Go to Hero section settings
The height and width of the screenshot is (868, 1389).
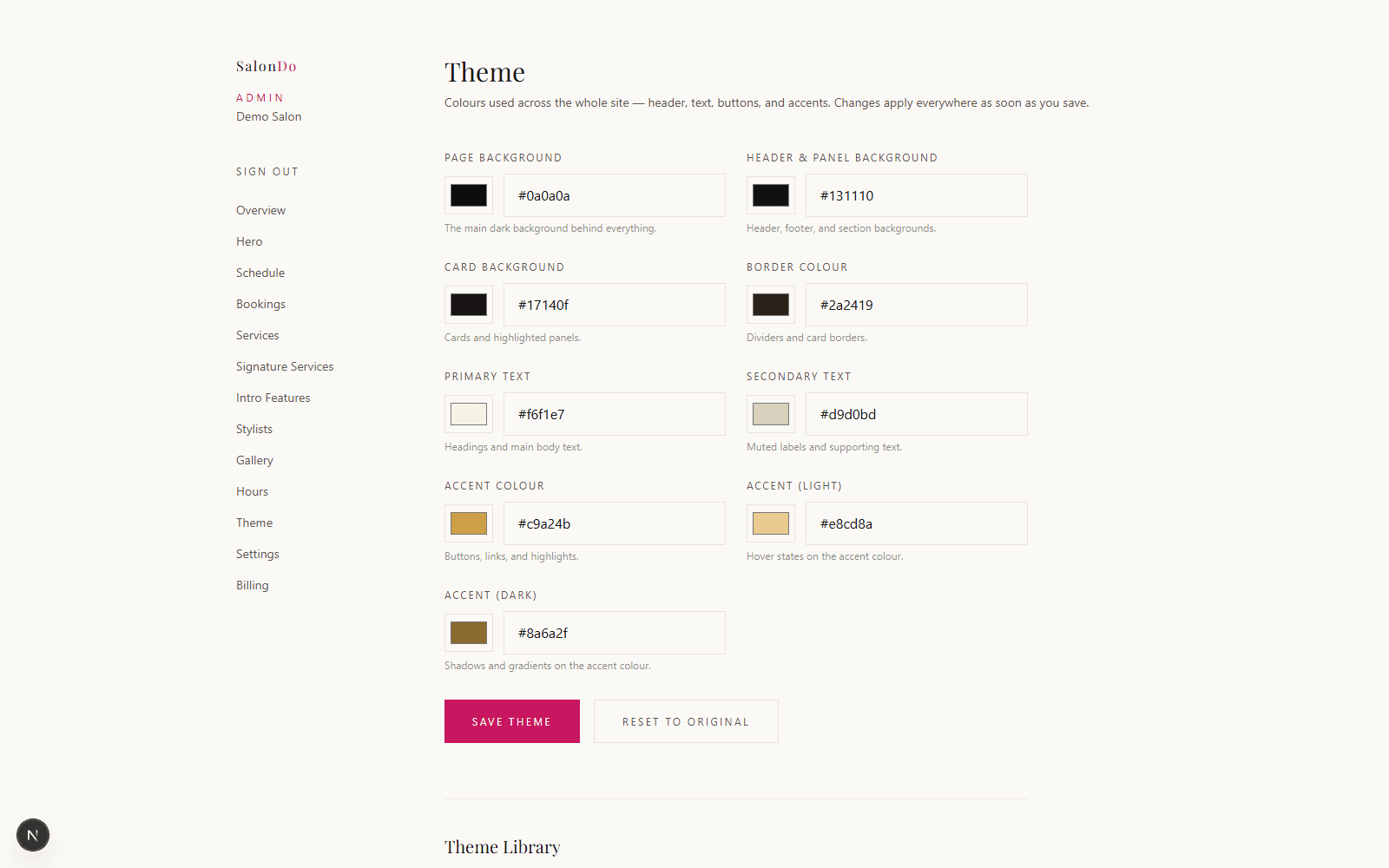point(249,241)
